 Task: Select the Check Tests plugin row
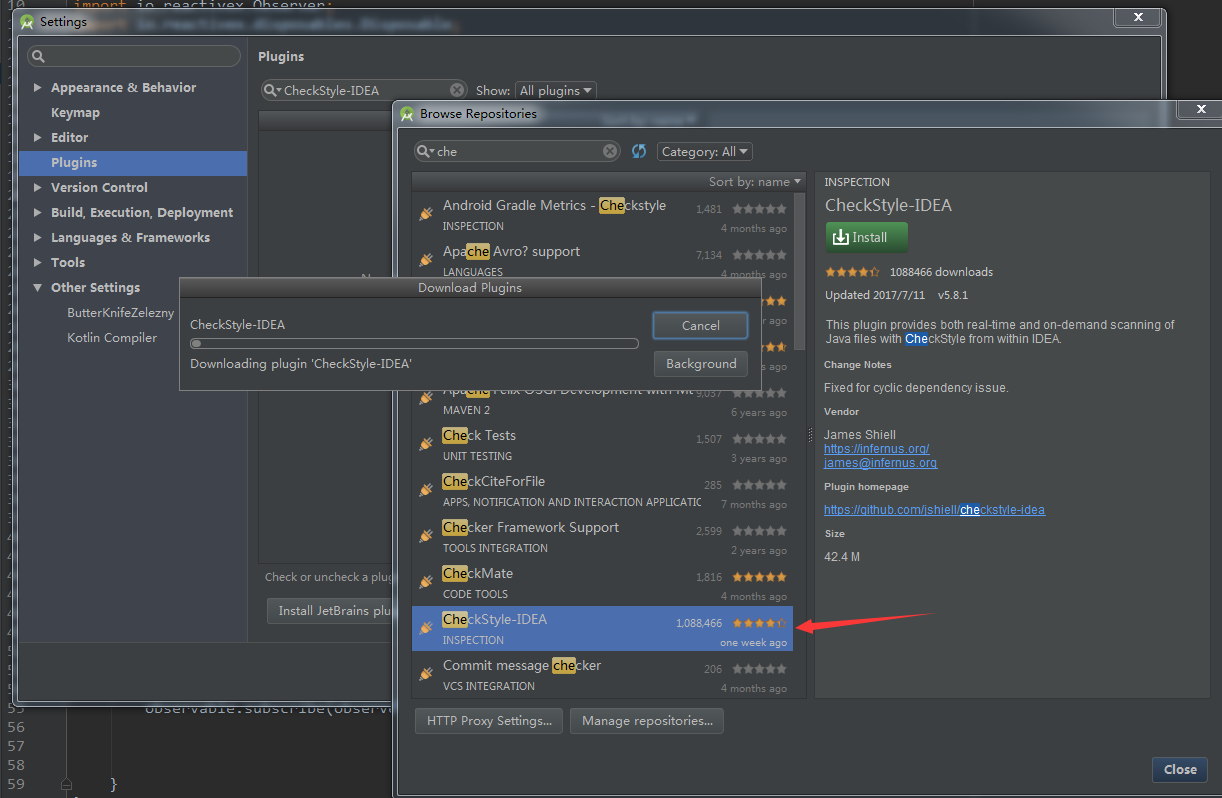602,444
